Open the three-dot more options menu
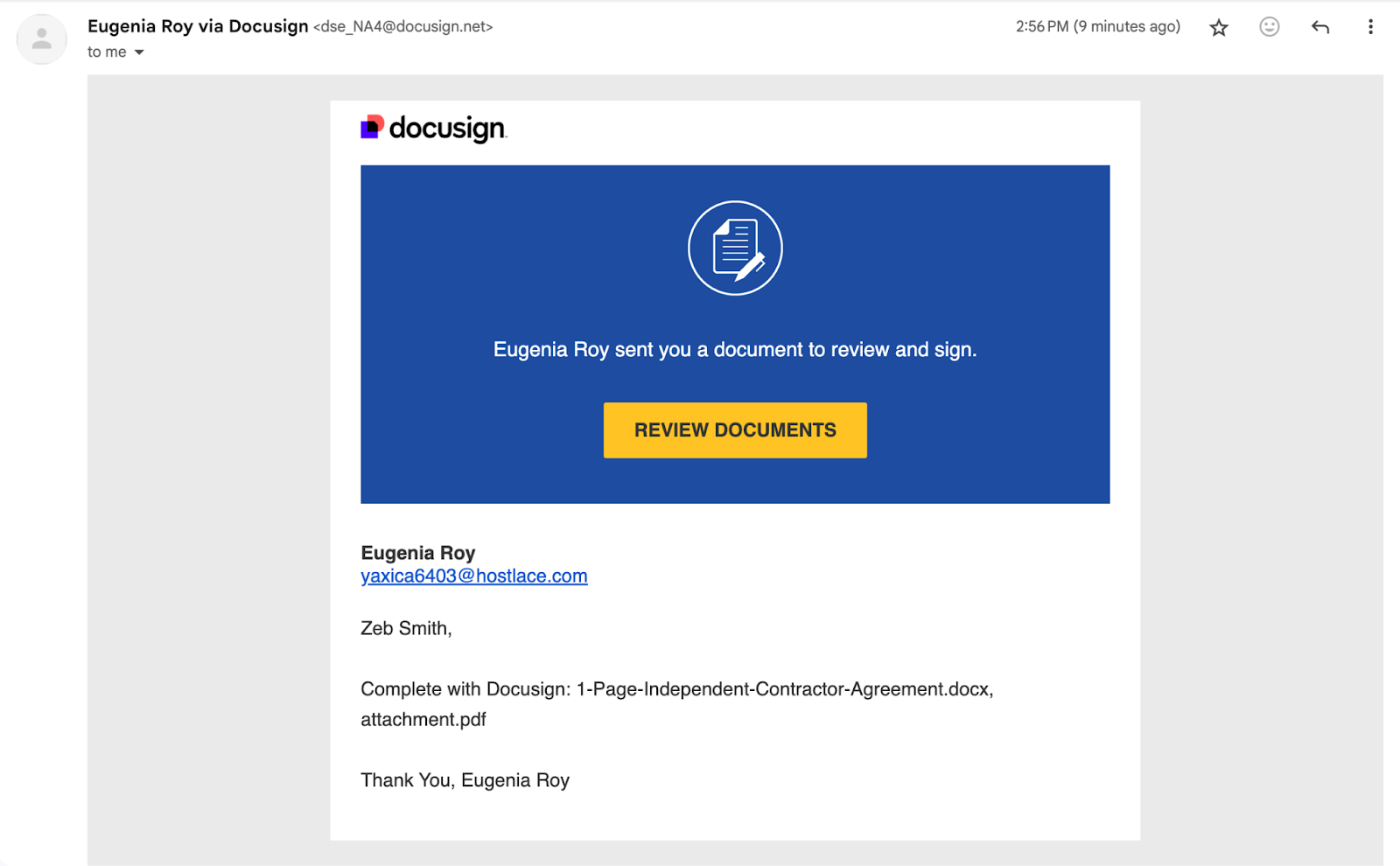Image resolution: width=1400 pixels, height=866 pixels. tap(1370, 27)
